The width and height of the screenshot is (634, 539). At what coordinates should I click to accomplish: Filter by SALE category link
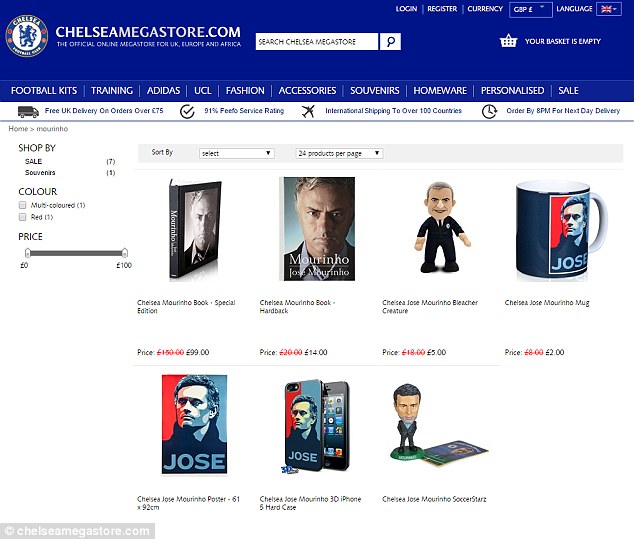click(34, 161)
